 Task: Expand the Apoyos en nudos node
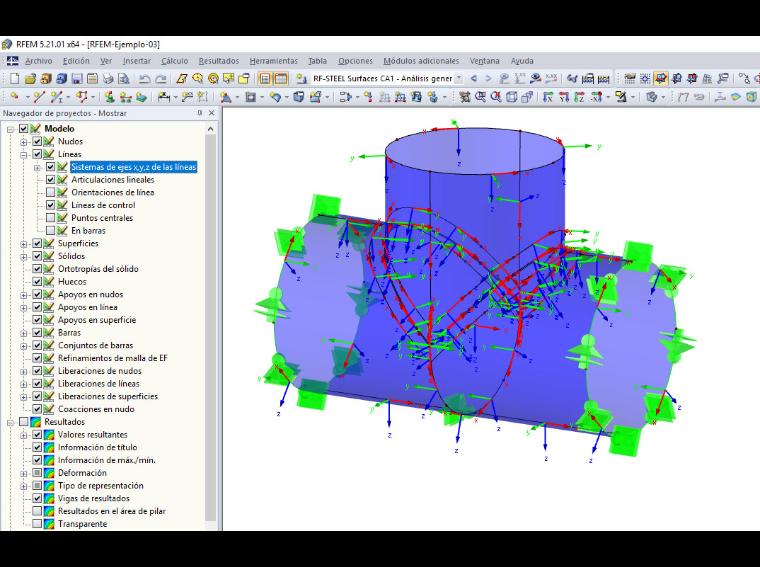[x=24, y=295]
